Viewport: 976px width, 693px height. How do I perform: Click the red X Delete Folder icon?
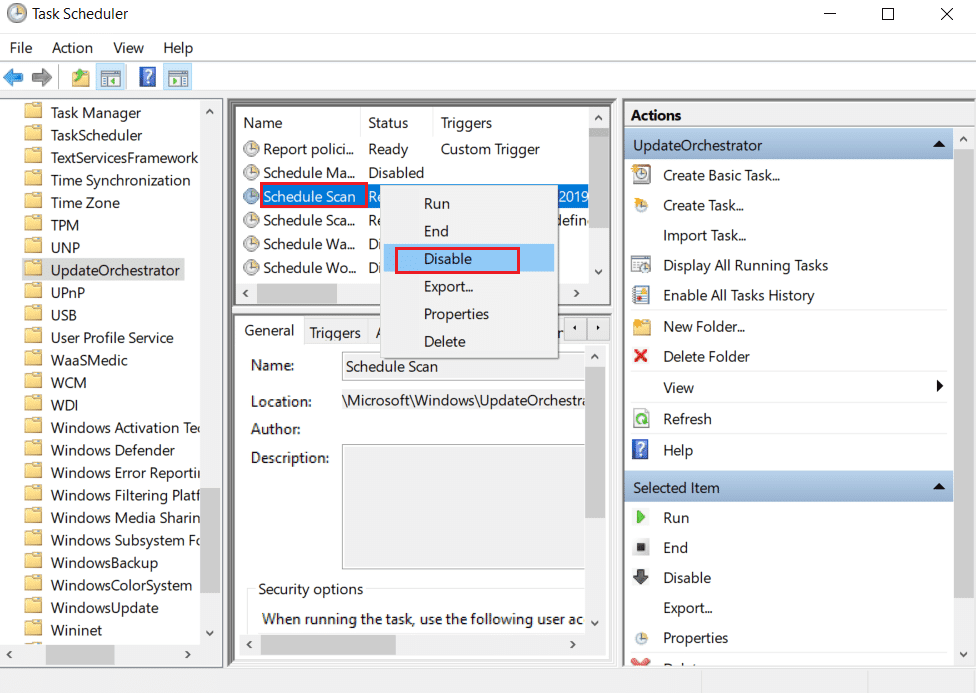point(640,356)
